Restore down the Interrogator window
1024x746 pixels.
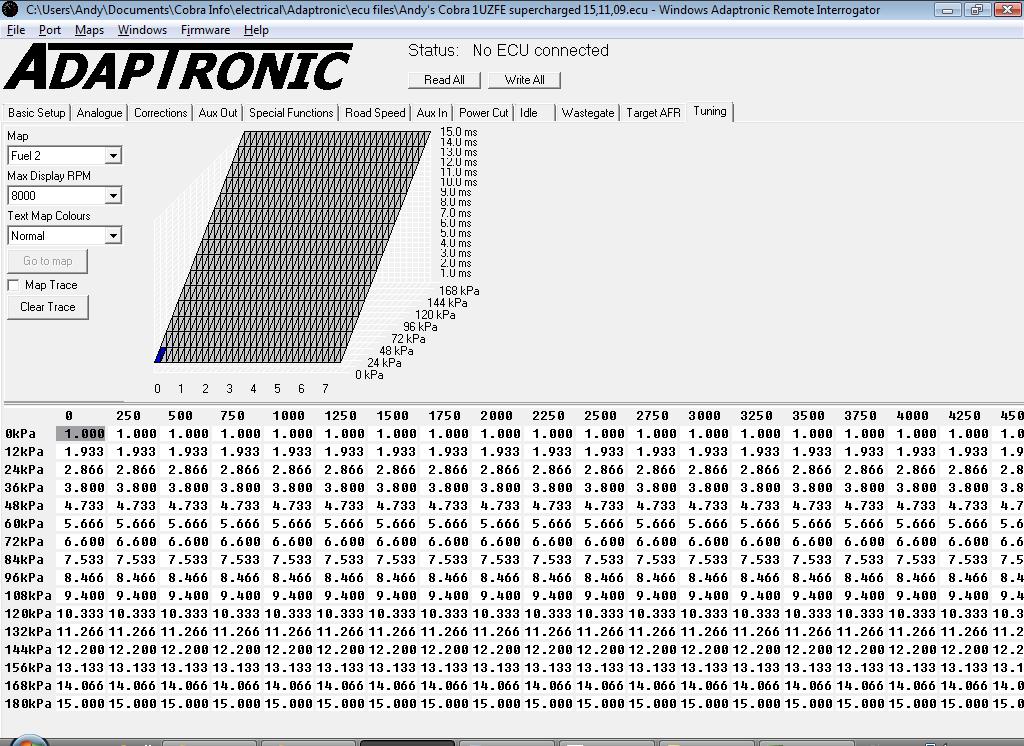tap(976, 9)
